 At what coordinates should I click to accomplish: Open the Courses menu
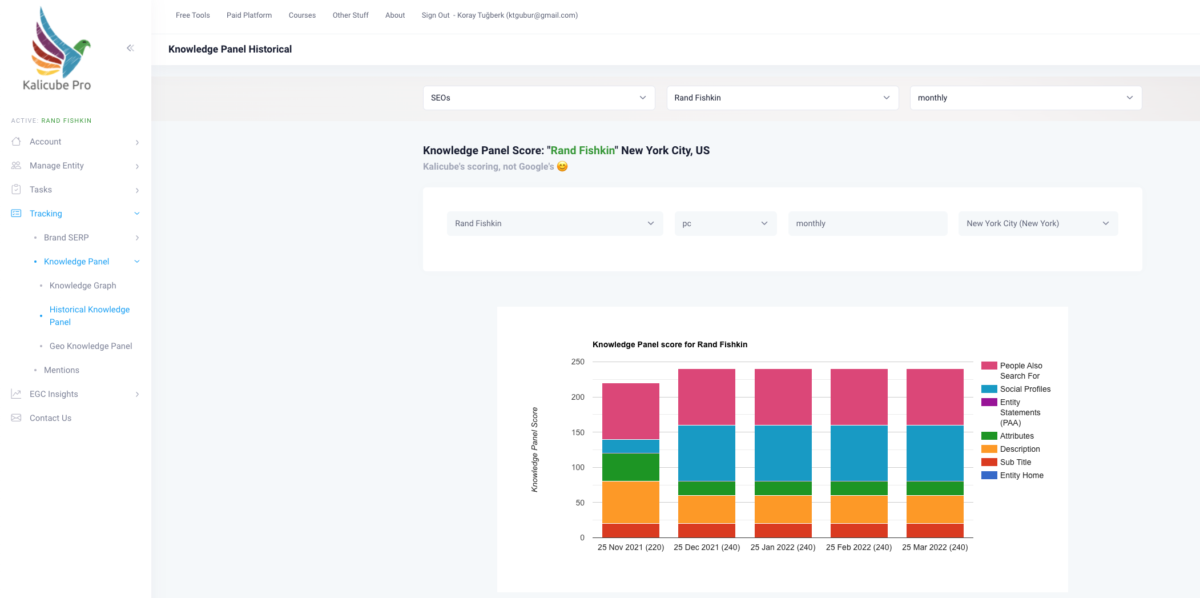[x=301, y=15]
